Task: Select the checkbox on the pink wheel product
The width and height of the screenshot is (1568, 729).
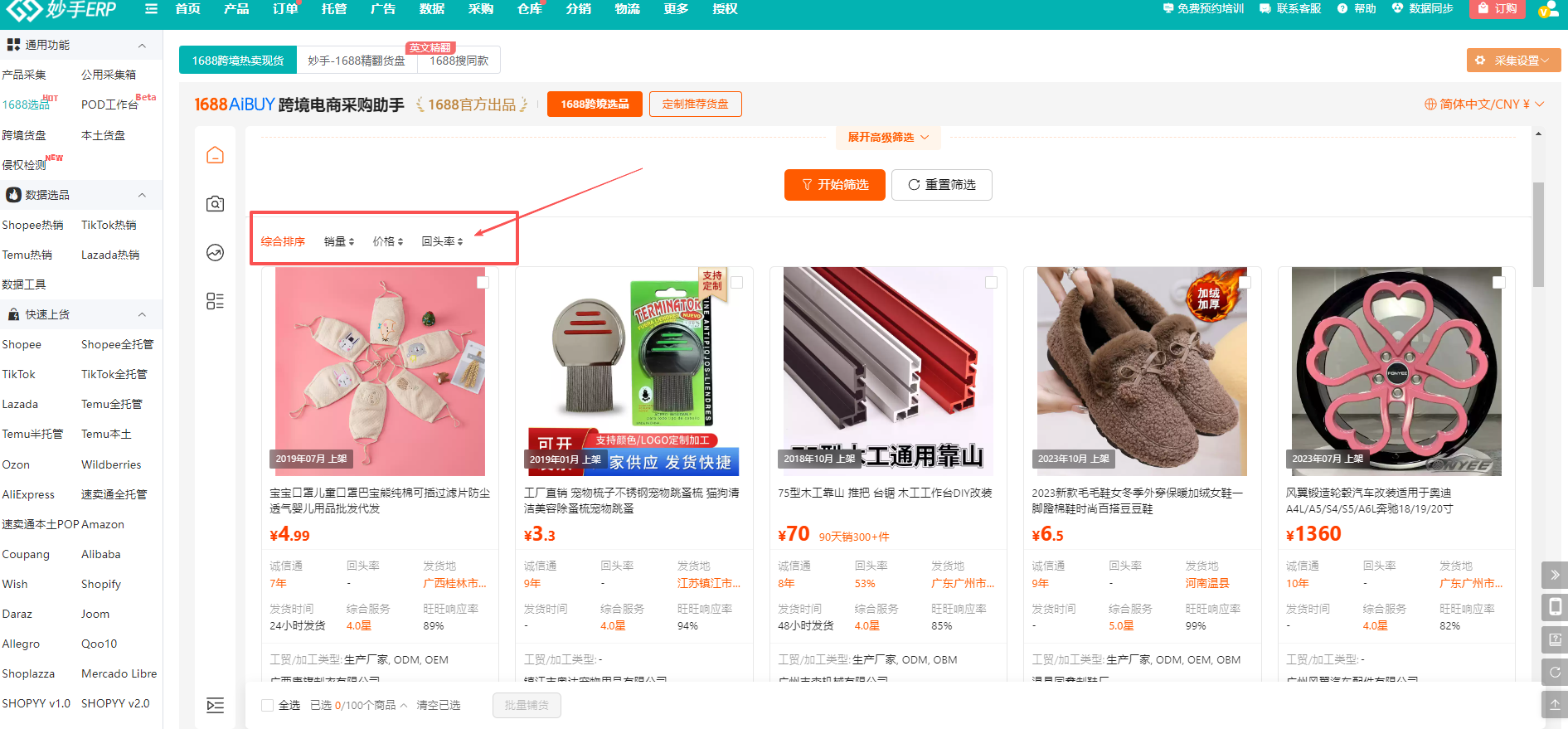Action: pos(1498,283)
